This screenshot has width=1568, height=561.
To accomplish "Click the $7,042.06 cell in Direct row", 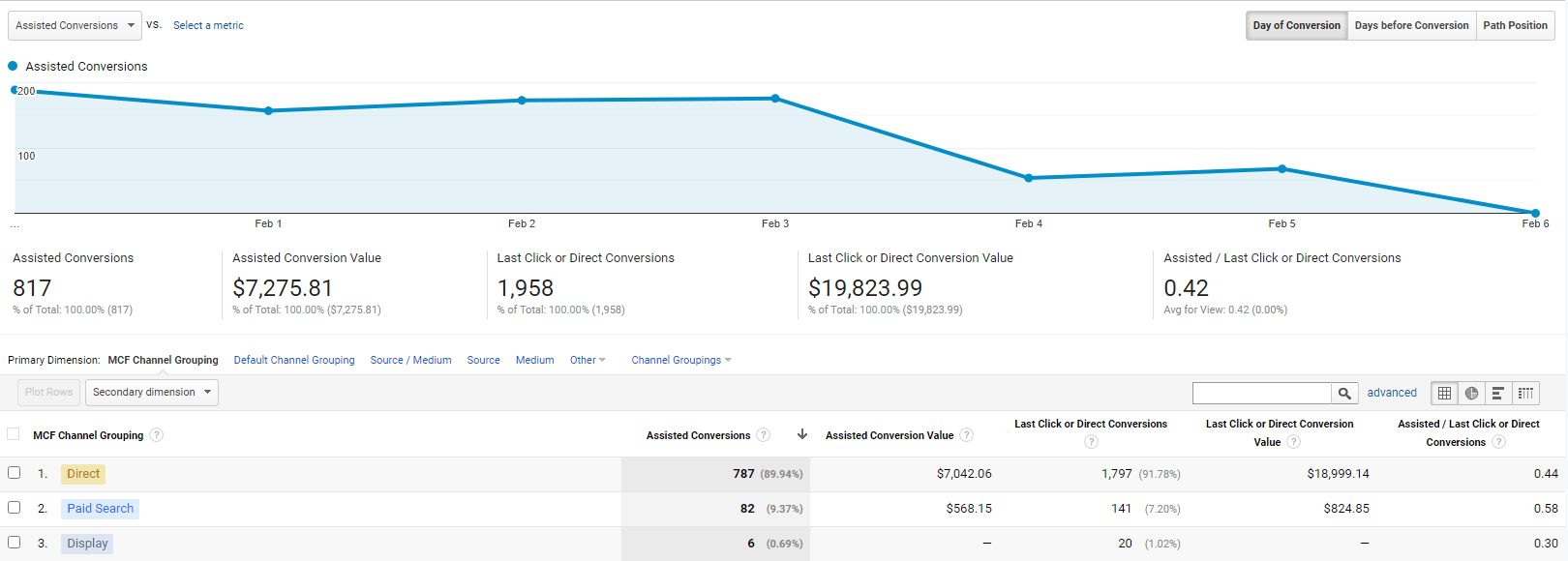I will click(964, 474).
